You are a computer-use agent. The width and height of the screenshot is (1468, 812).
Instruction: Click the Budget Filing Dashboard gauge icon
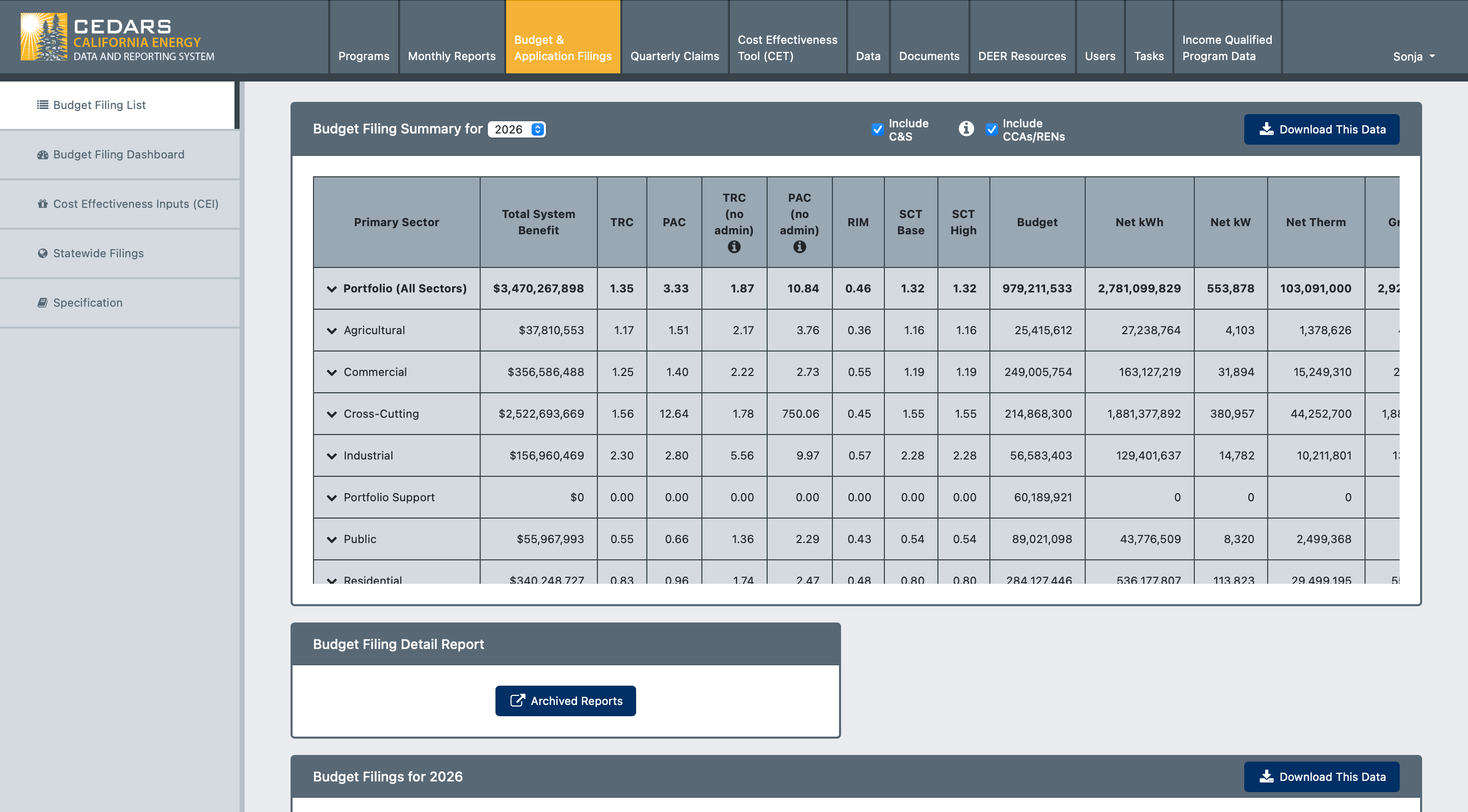(42, 154)
